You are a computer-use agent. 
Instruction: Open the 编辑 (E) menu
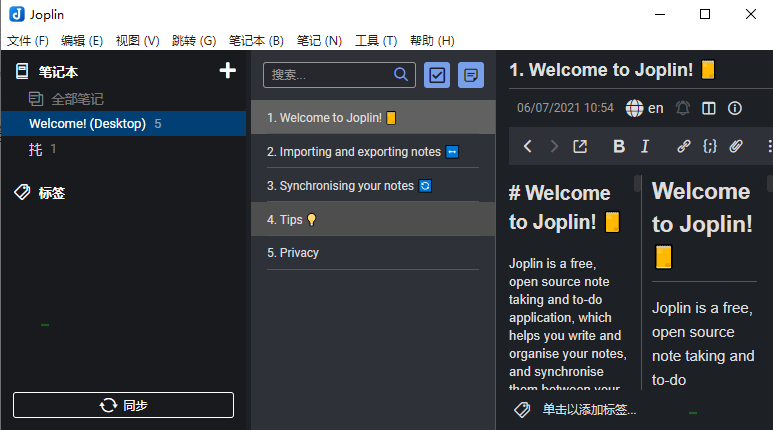[x=82, y=40]
